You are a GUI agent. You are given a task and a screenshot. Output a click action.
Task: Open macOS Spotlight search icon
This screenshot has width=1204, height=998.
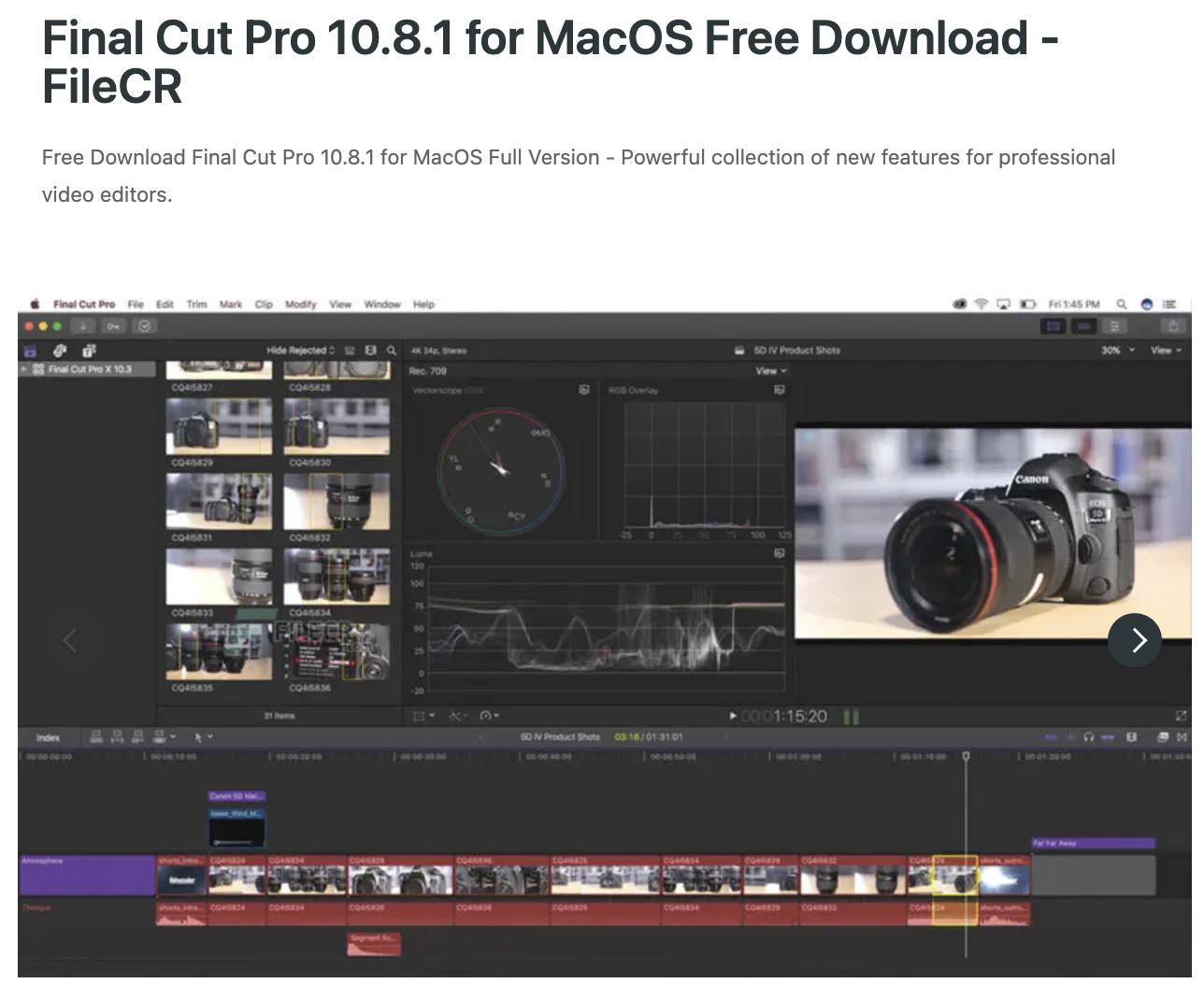pos(1122,305)
